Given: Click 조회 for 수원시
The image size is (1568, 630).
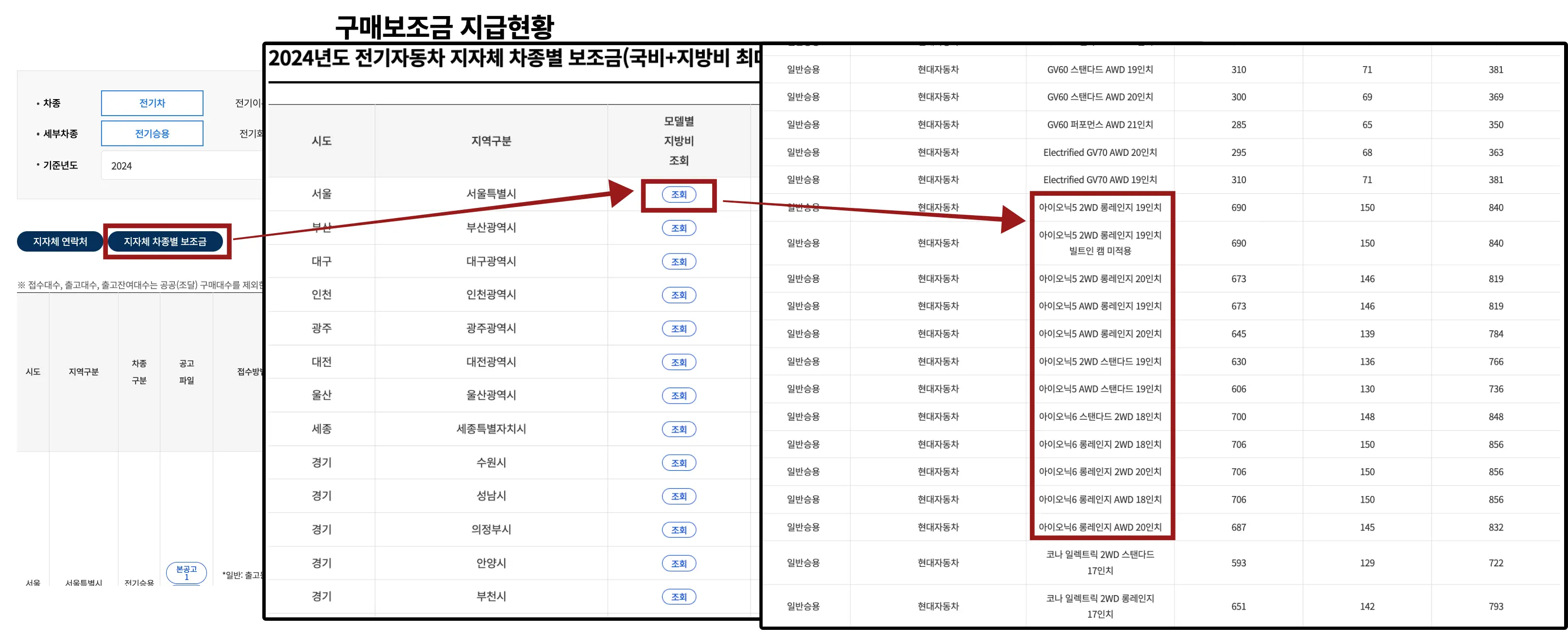Looking at the screenshot, I should [x=678, y=462].
